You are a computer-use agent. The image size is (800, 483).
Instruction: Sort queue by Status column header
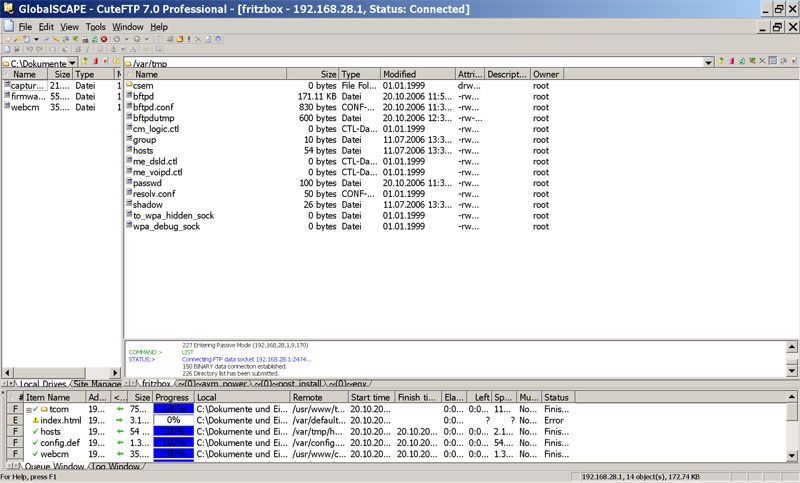(558, 397)
